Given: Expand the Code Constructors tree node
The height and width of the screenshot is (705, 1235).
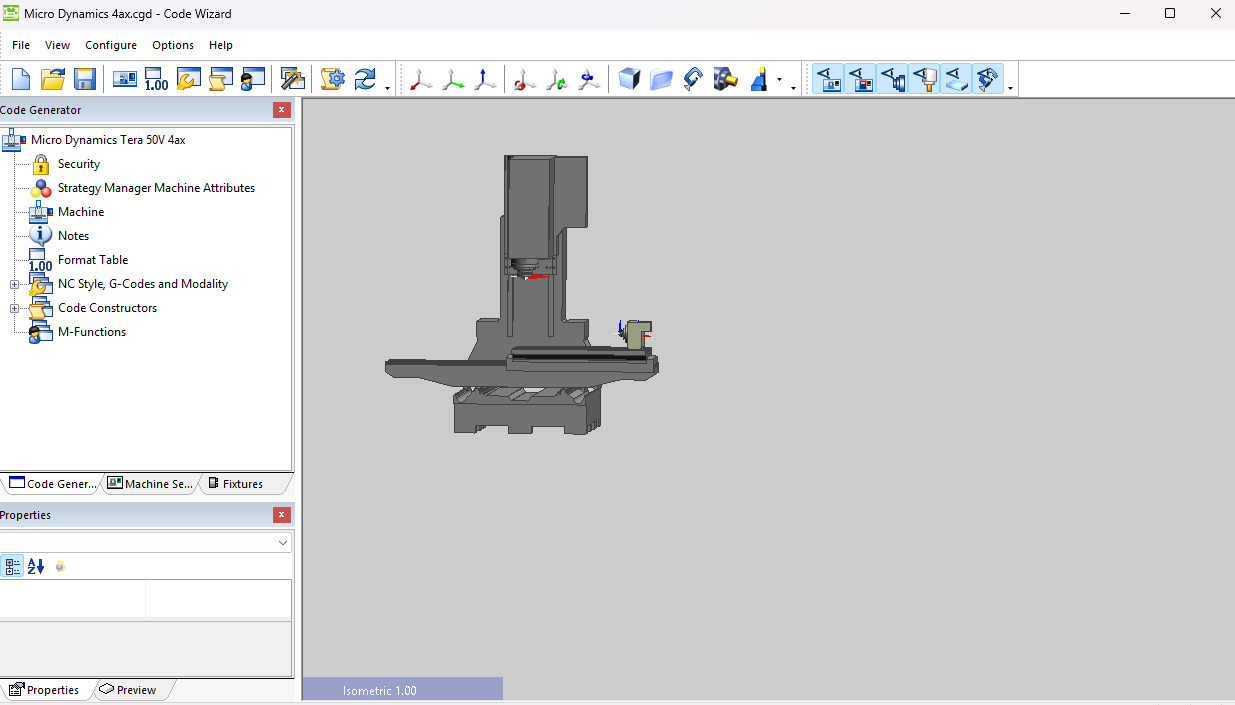Looking at the screenshot, I should (14, 307).
